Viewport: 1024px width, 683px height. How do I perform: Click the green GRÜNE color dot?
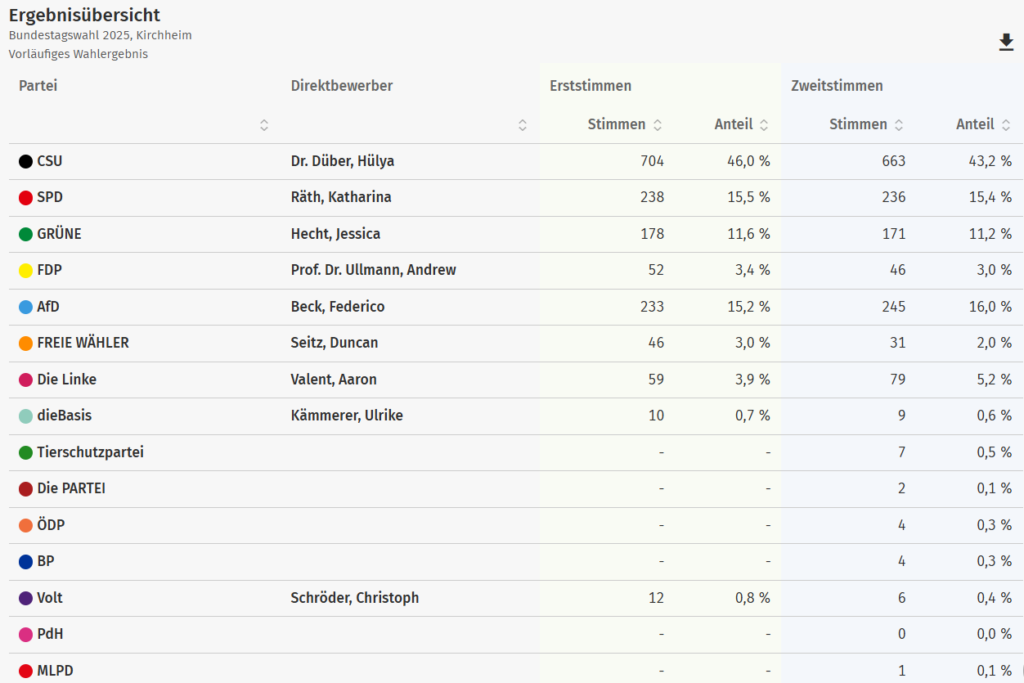tap(25, 234)
